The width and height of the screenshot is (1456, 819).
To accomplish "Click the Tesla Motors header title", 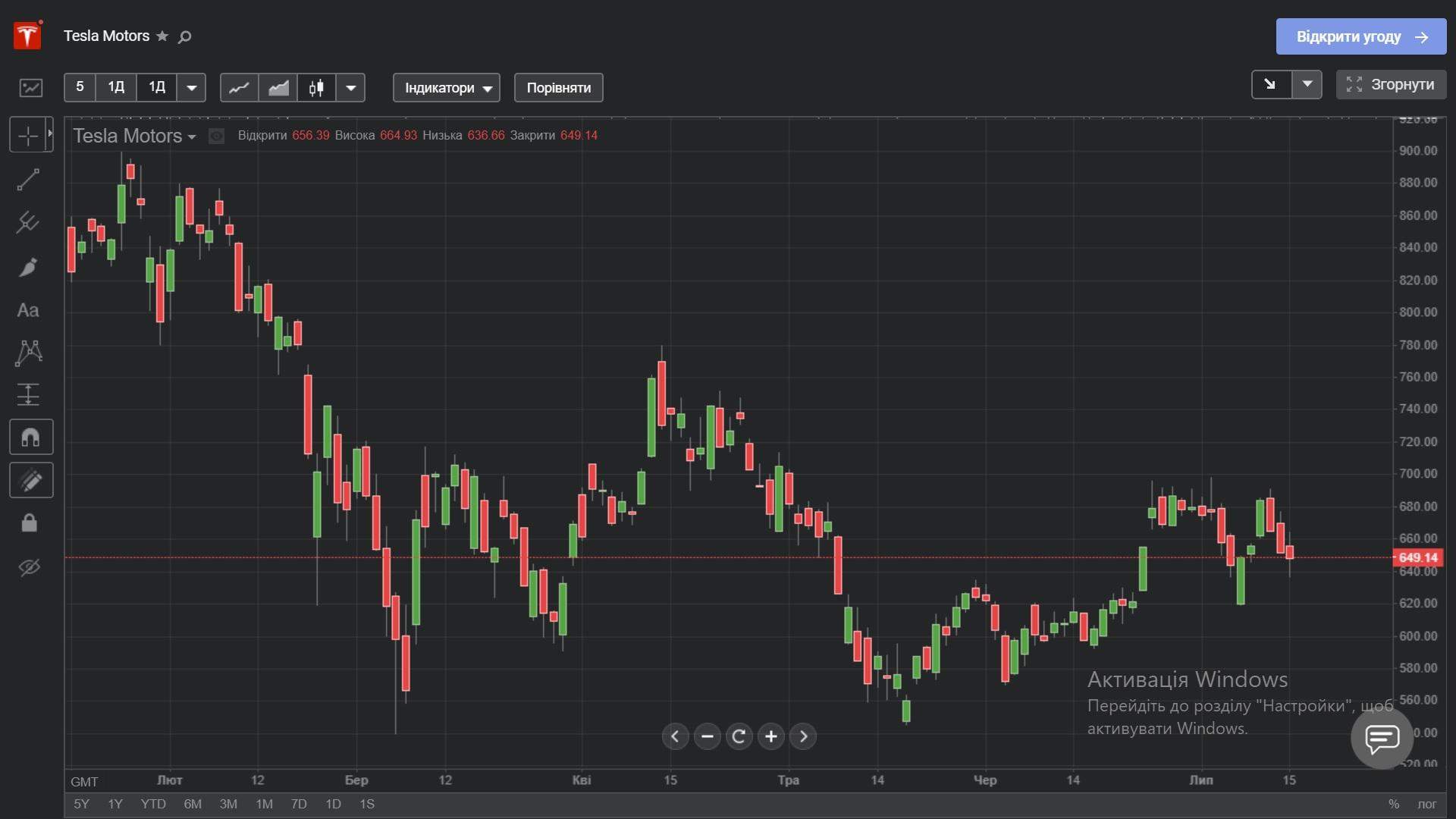I will click(x=106, y=36).
